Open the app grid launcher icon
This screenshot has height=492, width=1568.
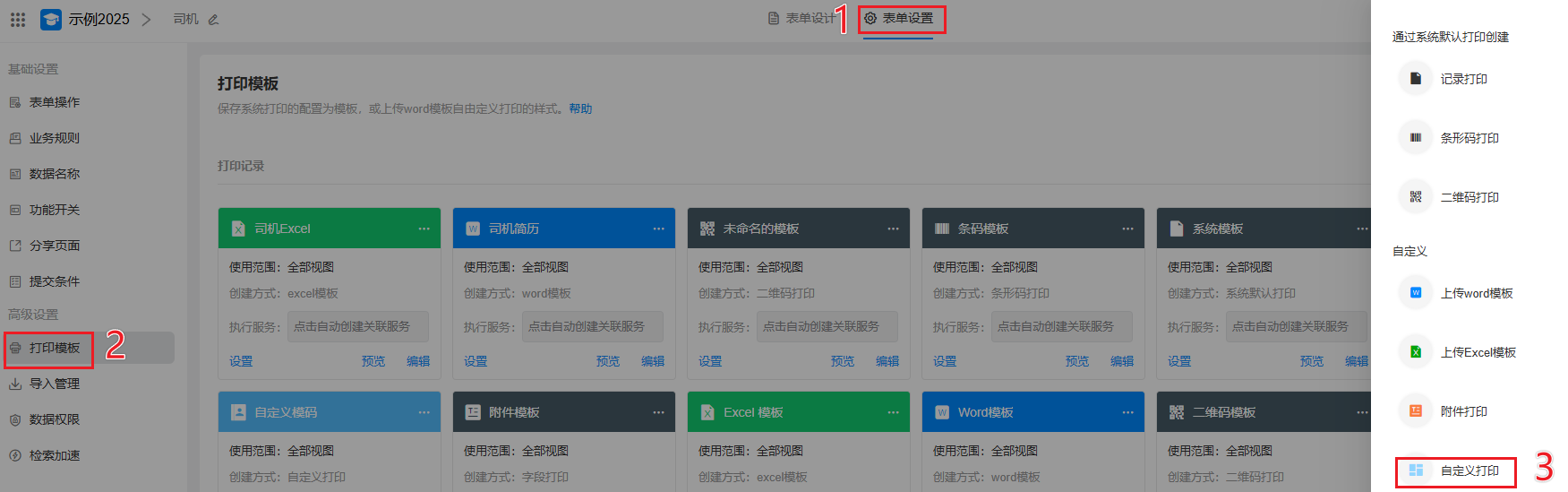pyautogui.click(x=18, y=19)
